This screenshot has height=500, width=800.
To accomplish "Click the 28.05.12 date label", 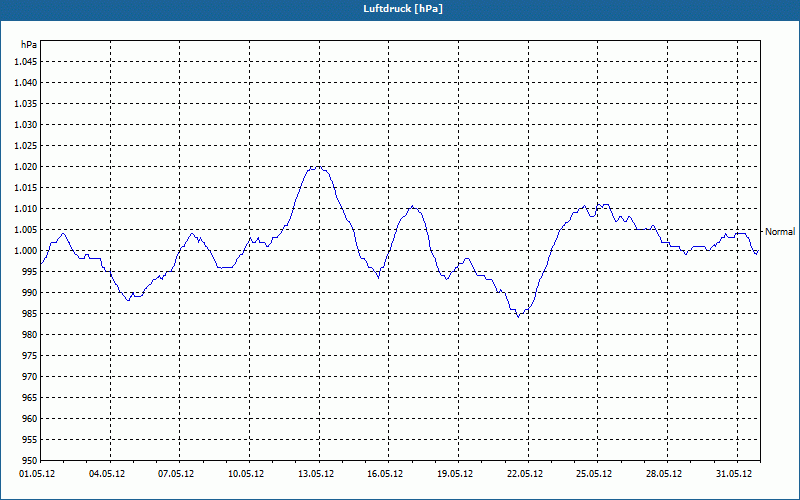I will [x=664, y=474].
